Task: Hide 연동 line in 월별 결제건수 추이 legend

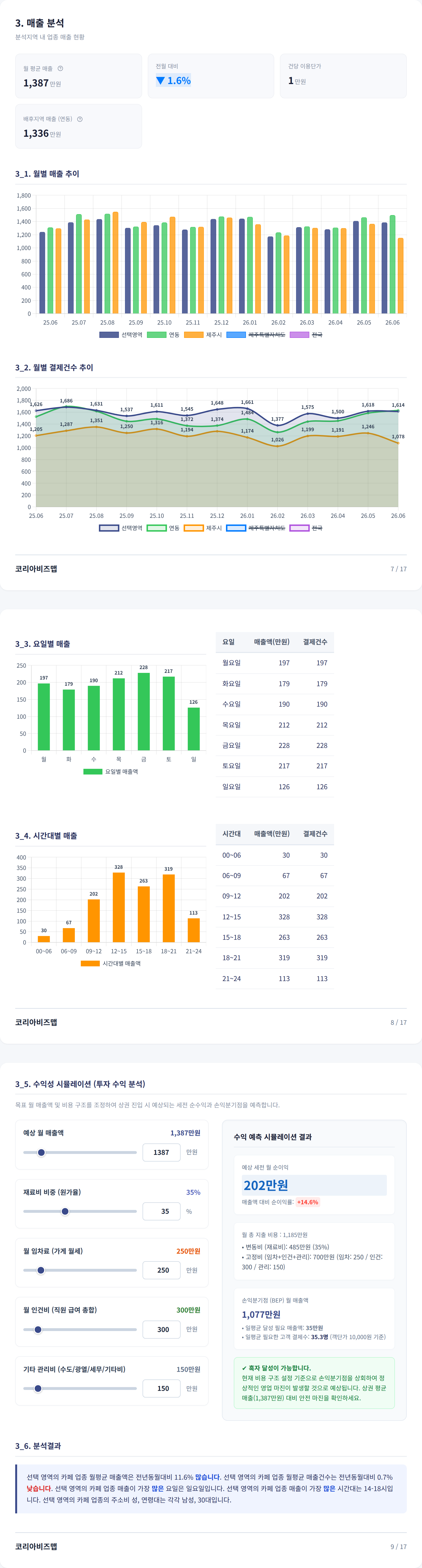Action: click(163, 528)
